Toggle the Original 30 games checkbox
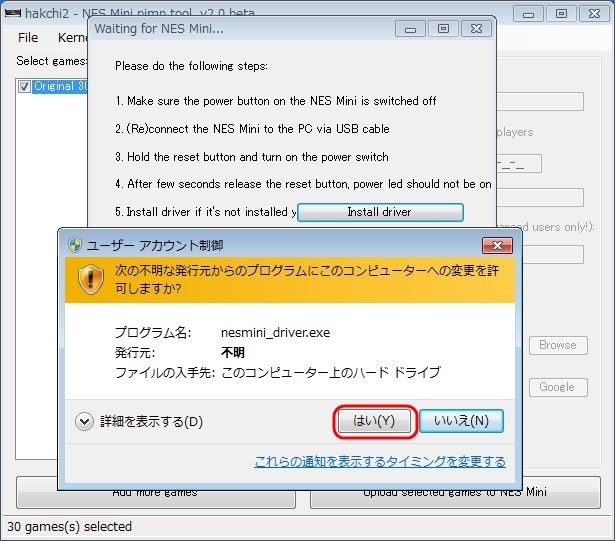Image resolution: width=615 pixels, height=541 pixels. 24,86
